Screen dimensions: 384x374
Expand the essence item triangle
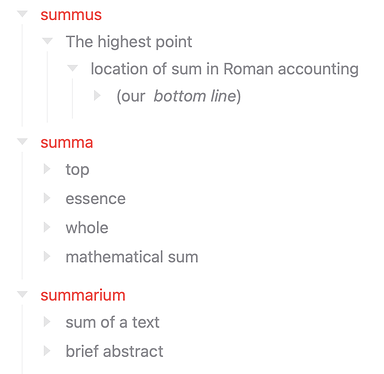[47, 198]
